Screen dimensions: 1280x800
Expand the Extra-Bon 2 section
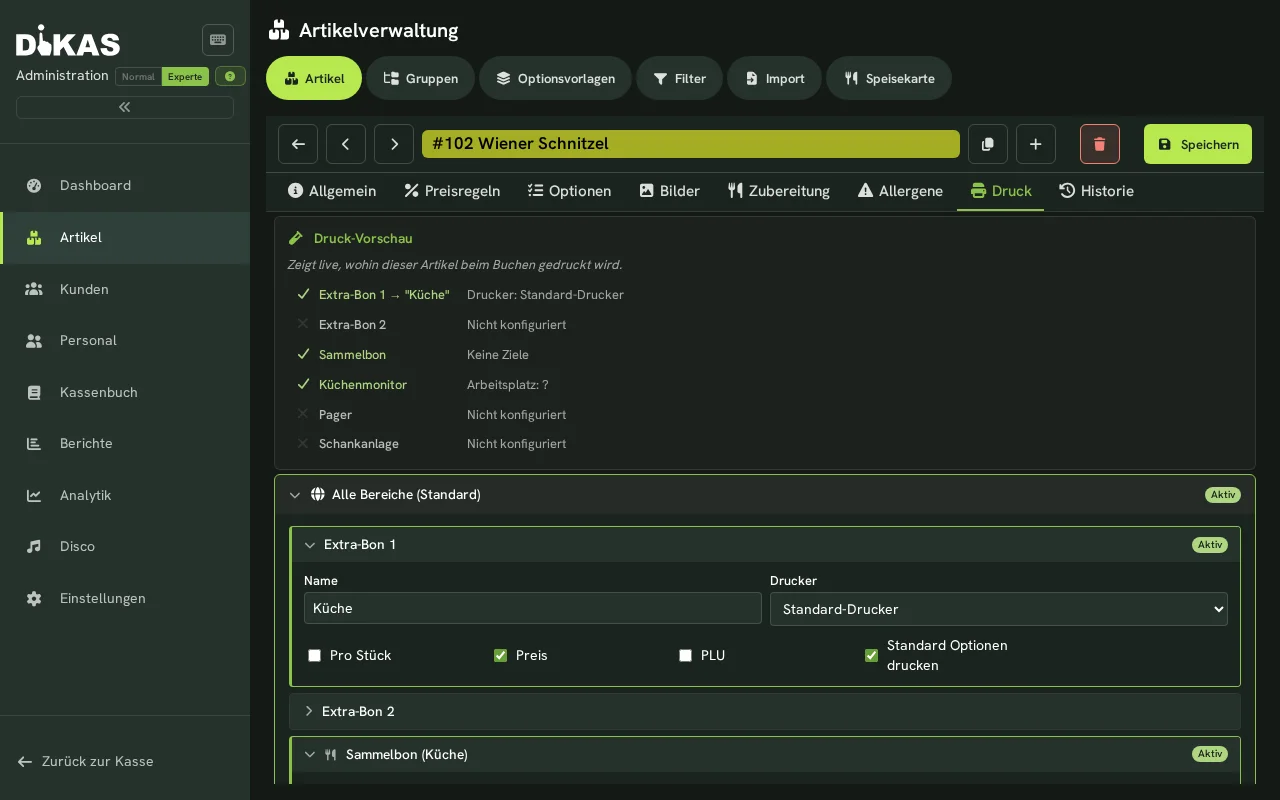(765, 711)
